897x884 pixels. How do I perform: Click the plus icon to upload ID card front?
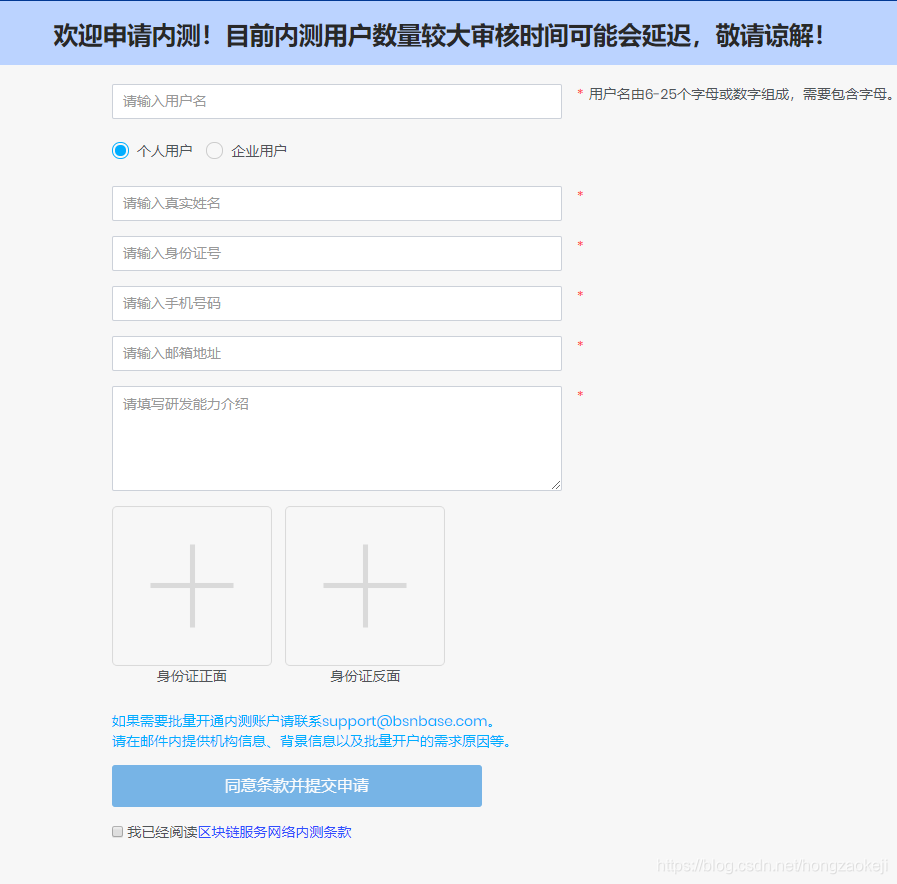pyautogui.click(x=191, y=585)
